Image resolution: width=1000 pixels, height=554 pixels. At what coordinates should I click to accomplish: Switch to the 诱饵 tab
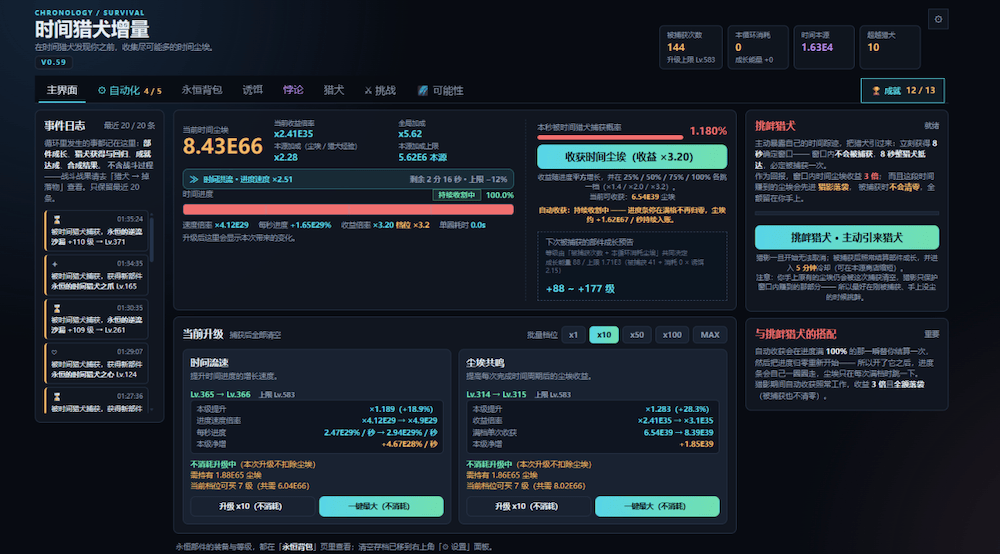[253, 91]
